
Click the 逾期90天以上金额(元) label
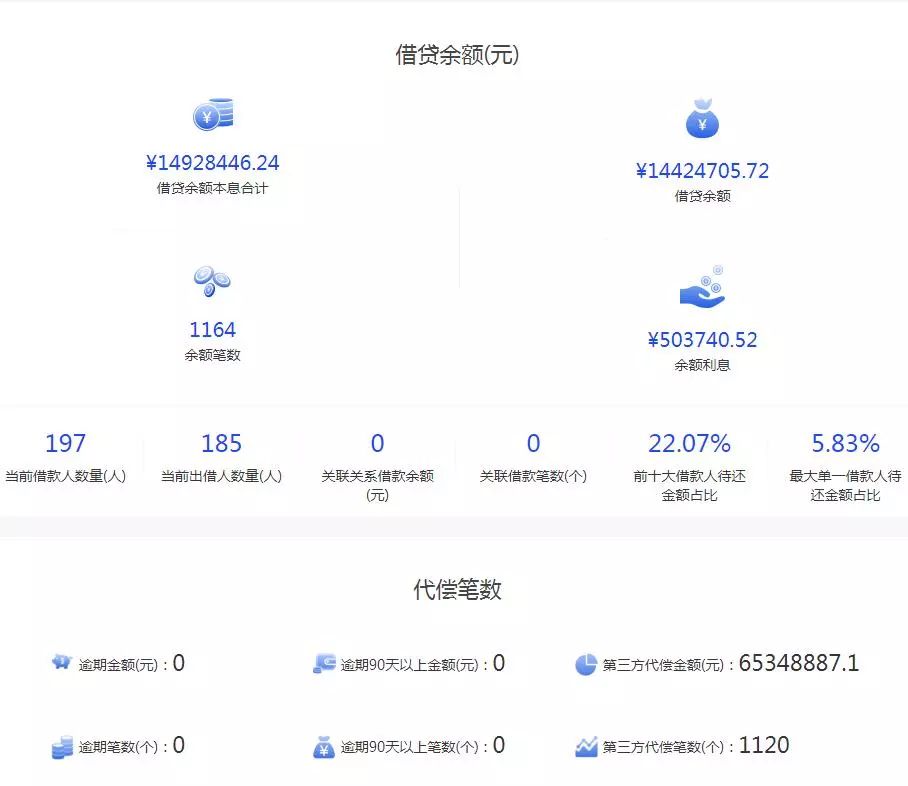pyautogui.click(x=409, y=665)
